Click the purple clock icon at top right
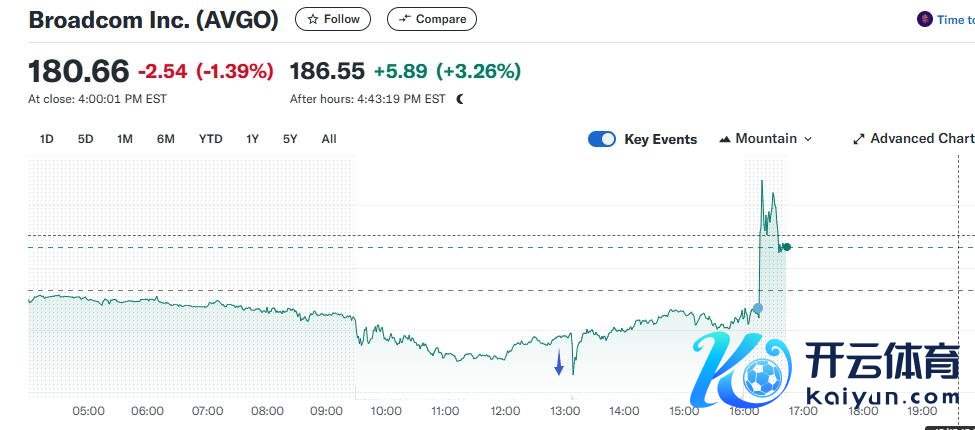 point(924,19)
